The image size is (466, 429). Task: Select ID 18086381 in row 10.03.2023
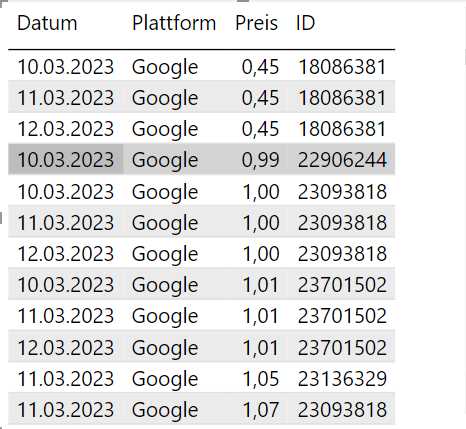point(342,67)
